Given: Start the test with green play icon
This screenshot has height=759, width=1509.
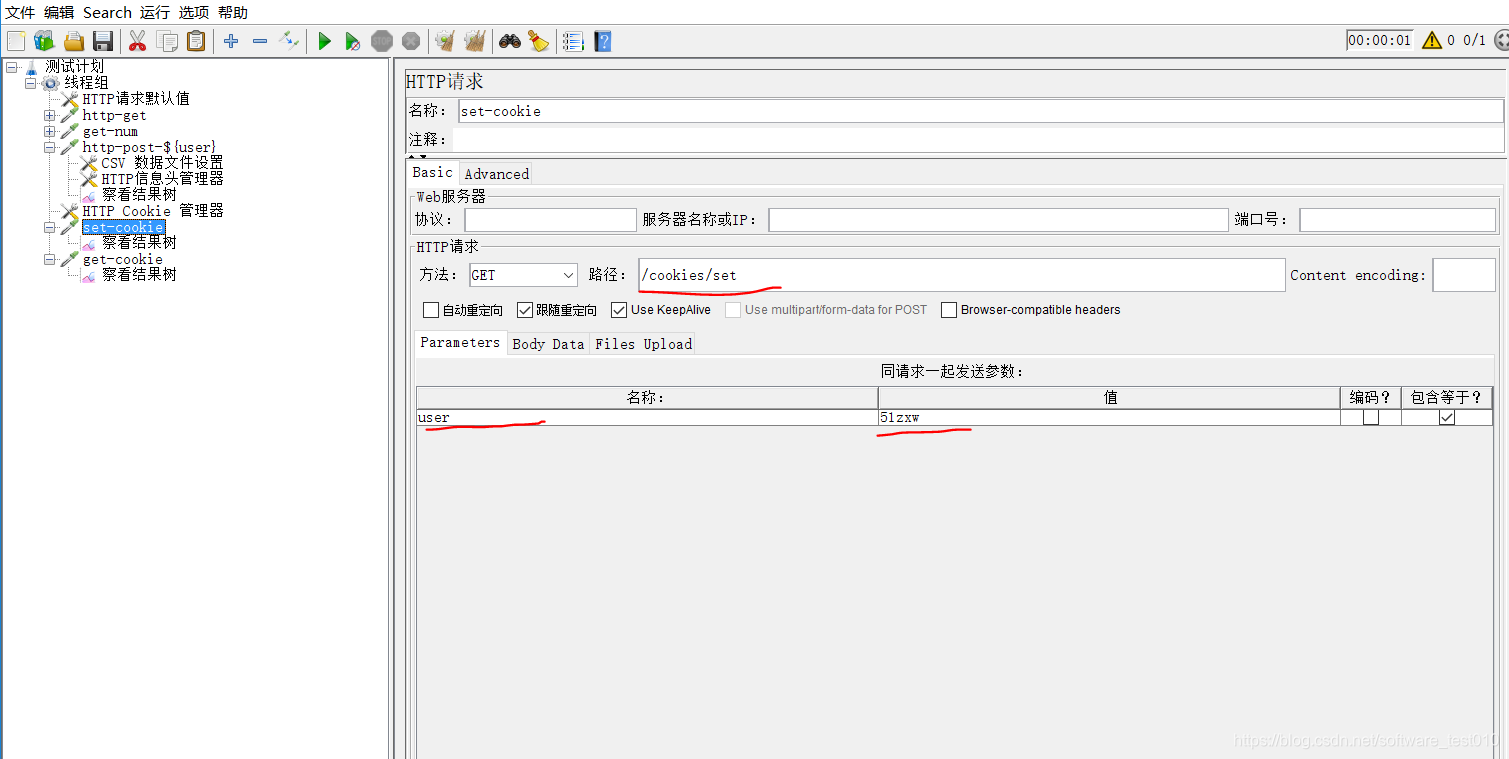Looking at the screenshot, I should 324,41.
